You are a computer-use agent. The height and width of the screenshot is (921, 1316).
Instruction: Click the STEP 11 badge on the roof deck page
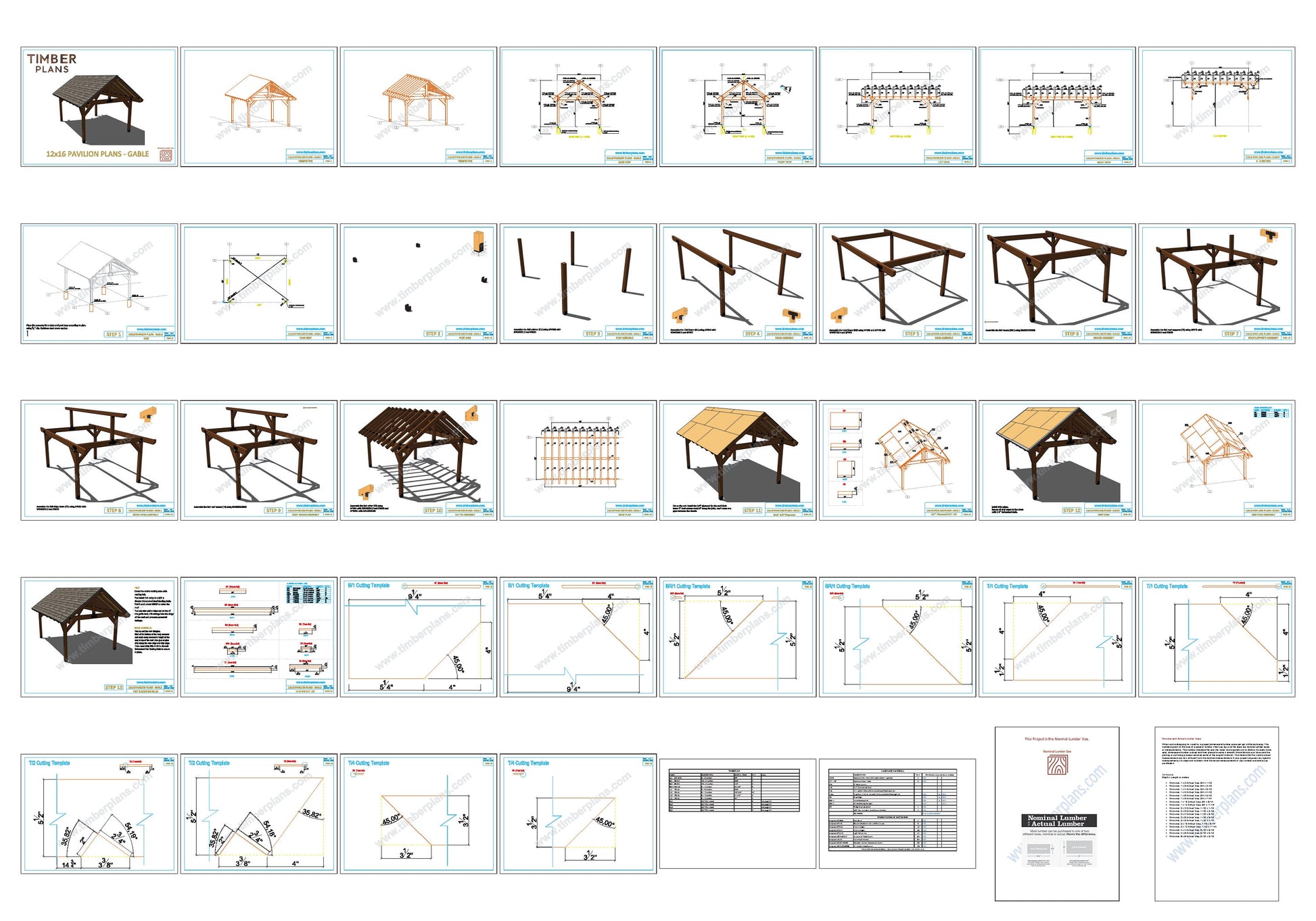click(752, 511)
